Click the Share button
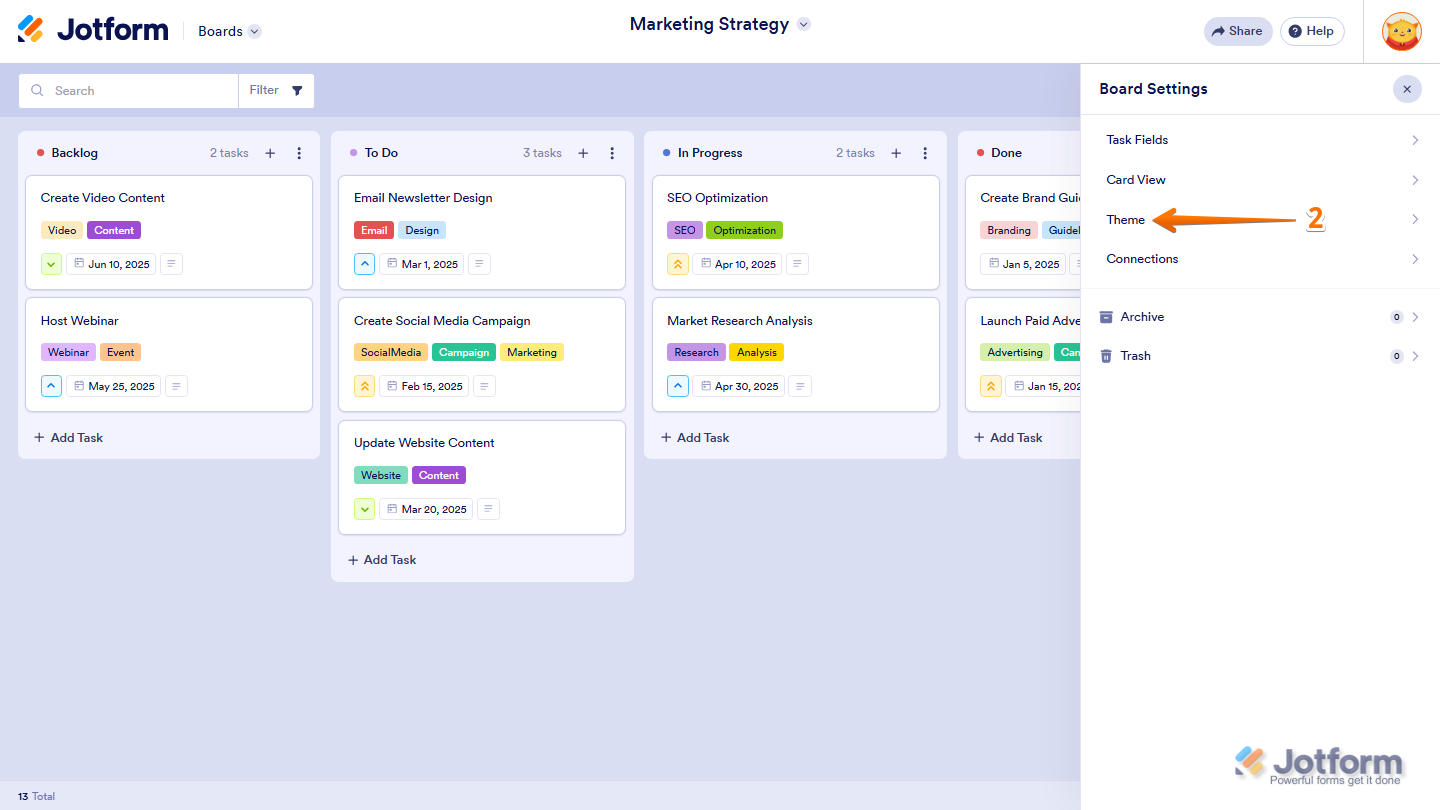The width and height of the screenshot is (1440, 810). [1238, 31]
